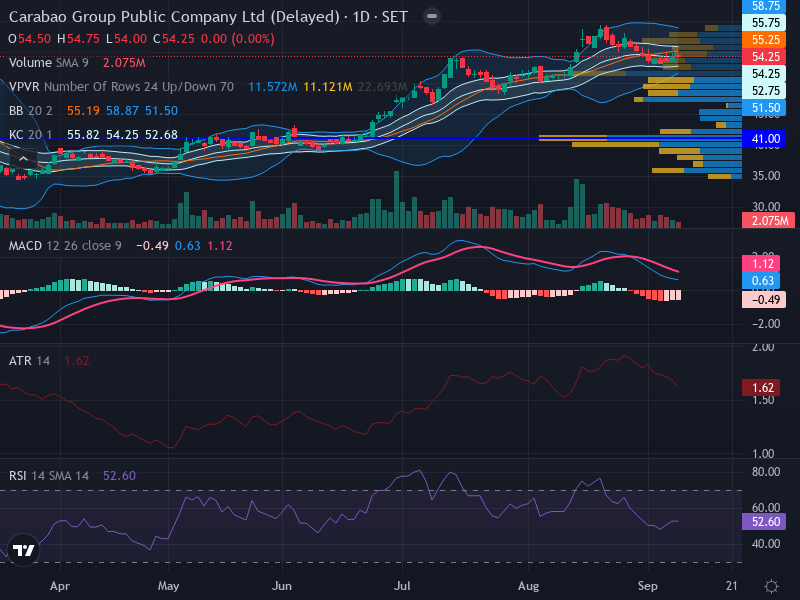Viewport: 800px width, 600px height.
Task: Open chart settings gear icon
Action: (x=771, y=586)
